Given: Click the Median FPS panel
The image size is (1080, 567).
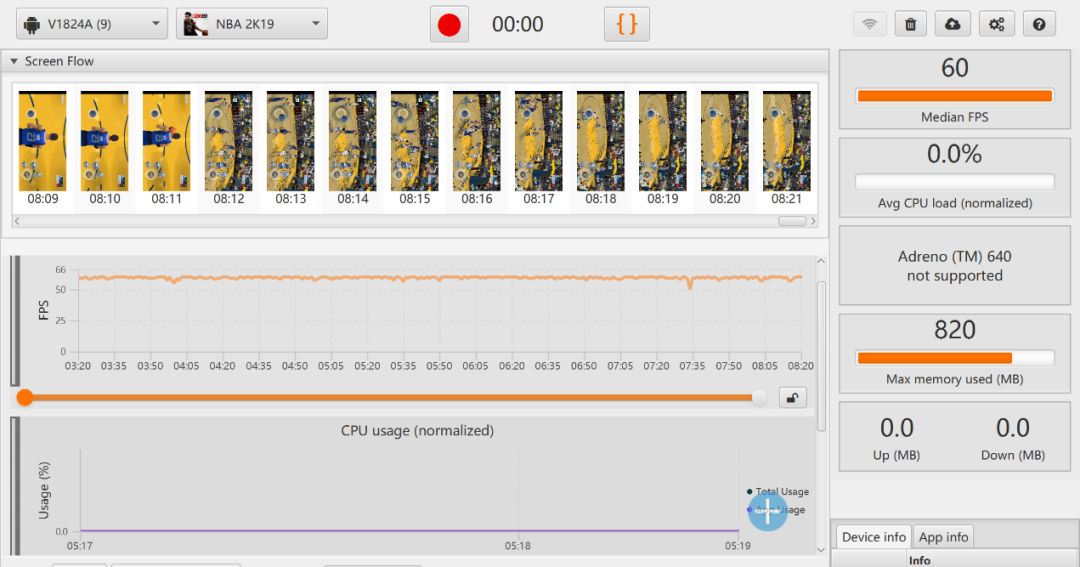Looking at the screenshot, I should (955, 90).
